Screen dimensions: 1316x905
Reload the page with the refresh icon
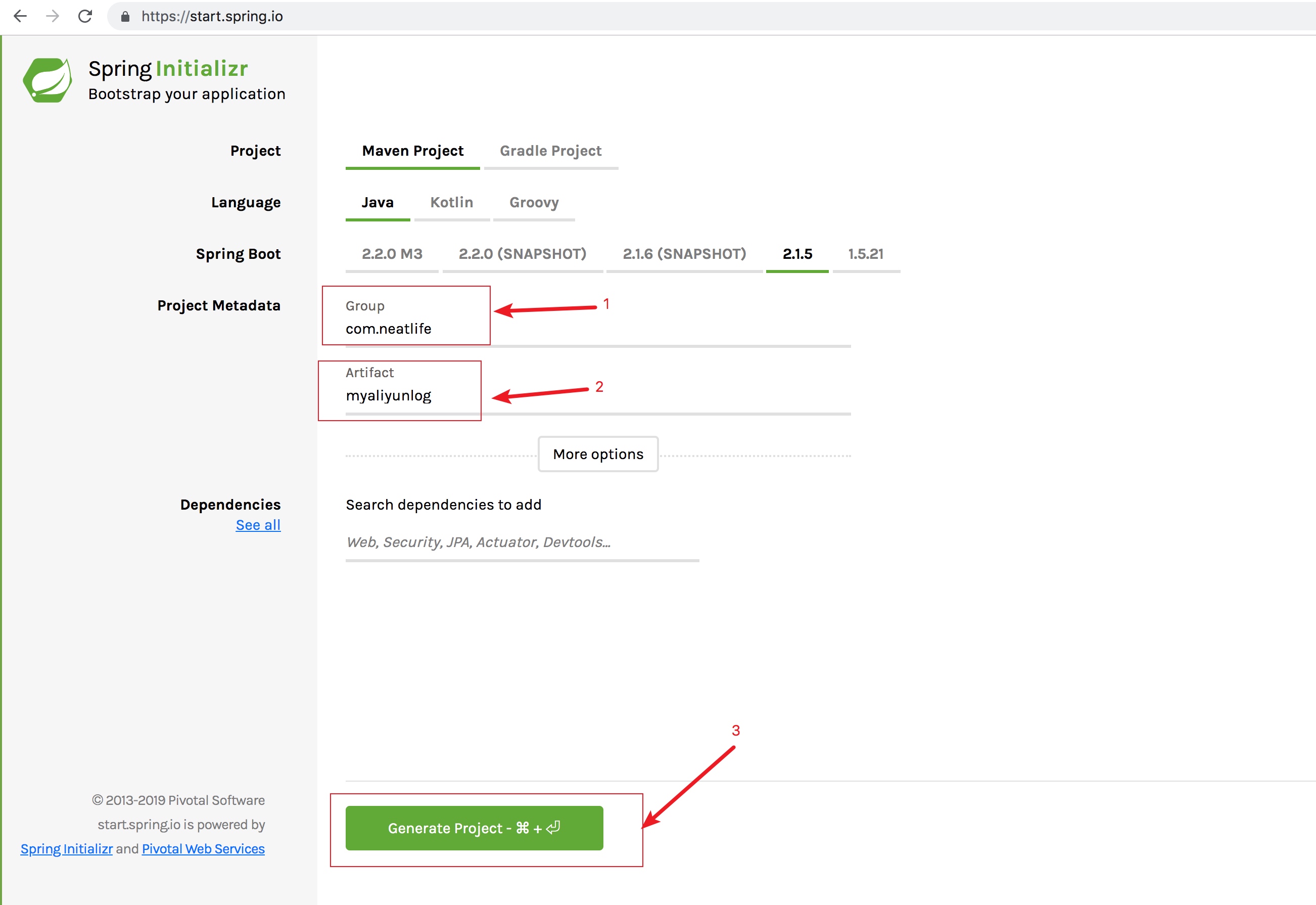[85, 16]
